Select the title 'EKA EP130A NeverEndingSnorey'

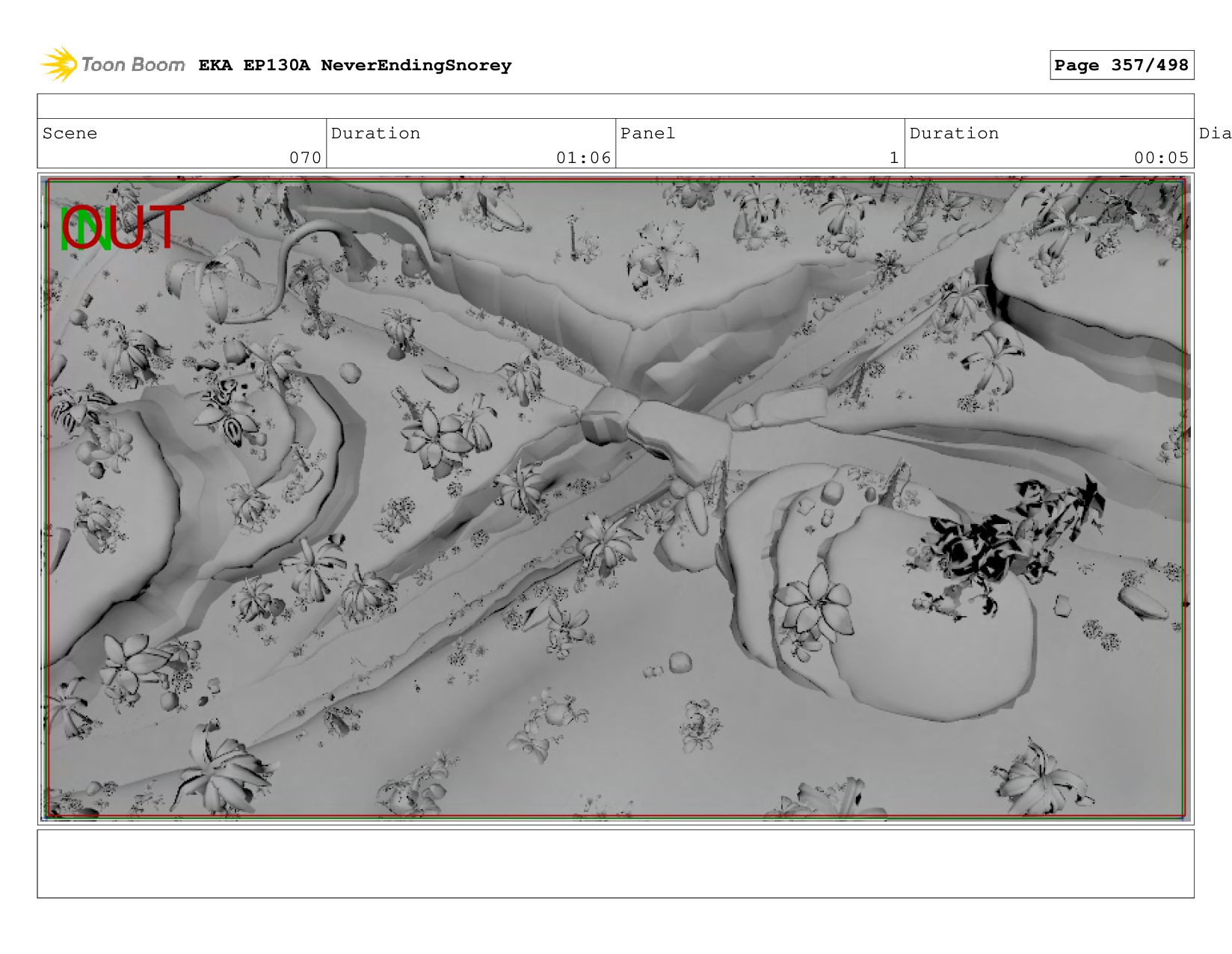click(355, 65)
